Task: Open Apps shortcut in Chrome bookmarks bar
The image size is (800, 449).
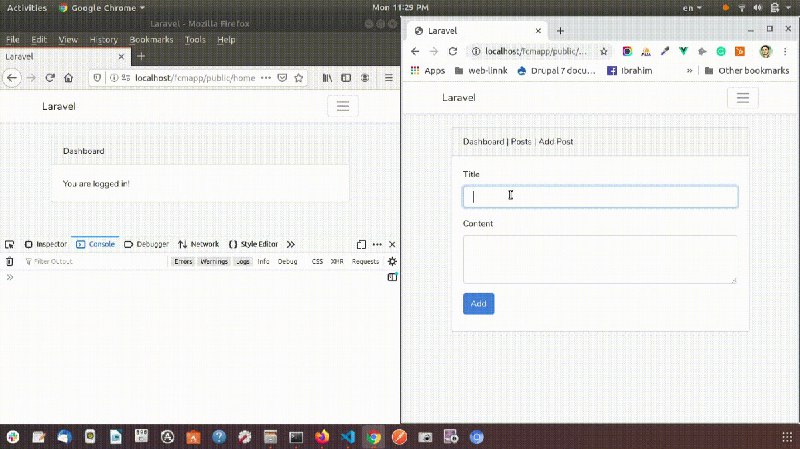Action: pyautogui.click(x=428, y=71)
